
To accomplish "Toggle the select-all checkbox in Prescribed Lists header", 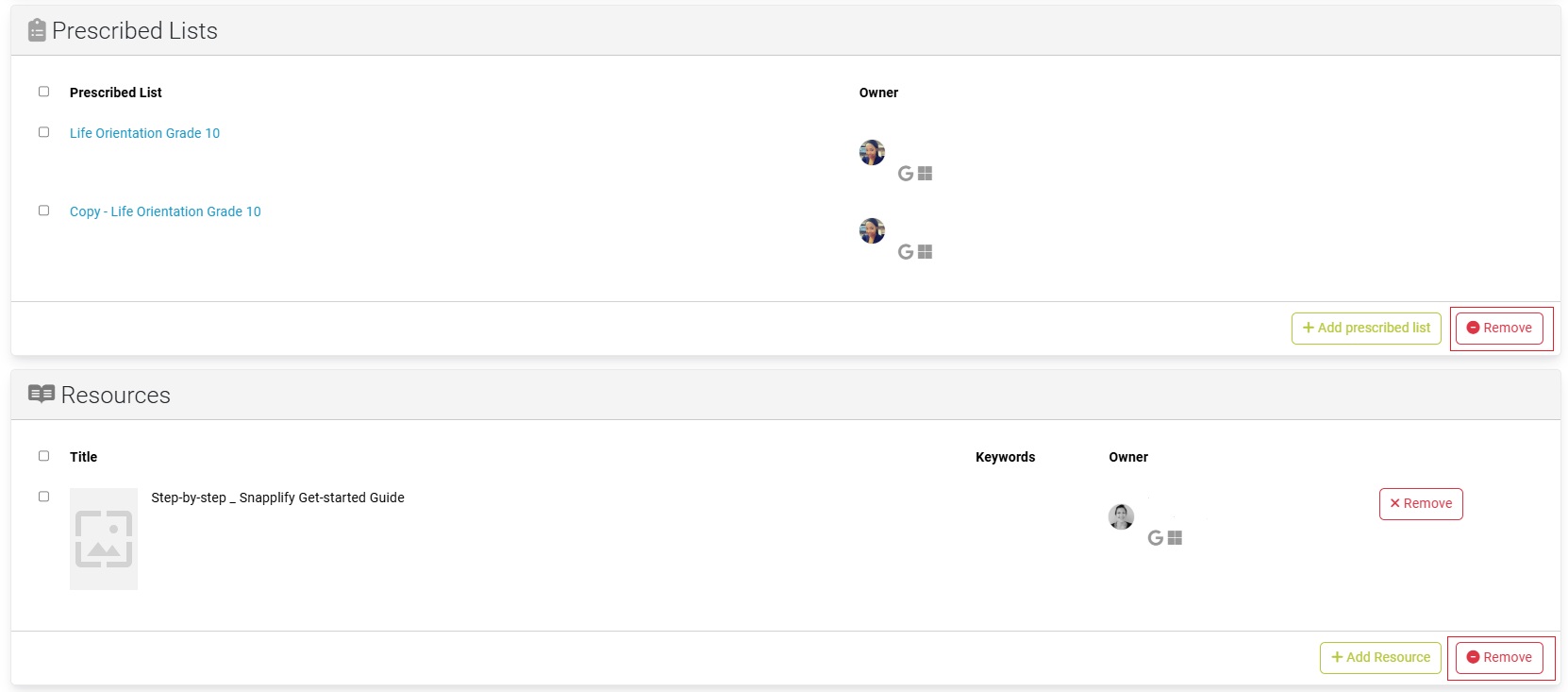I will coord(43,91).
